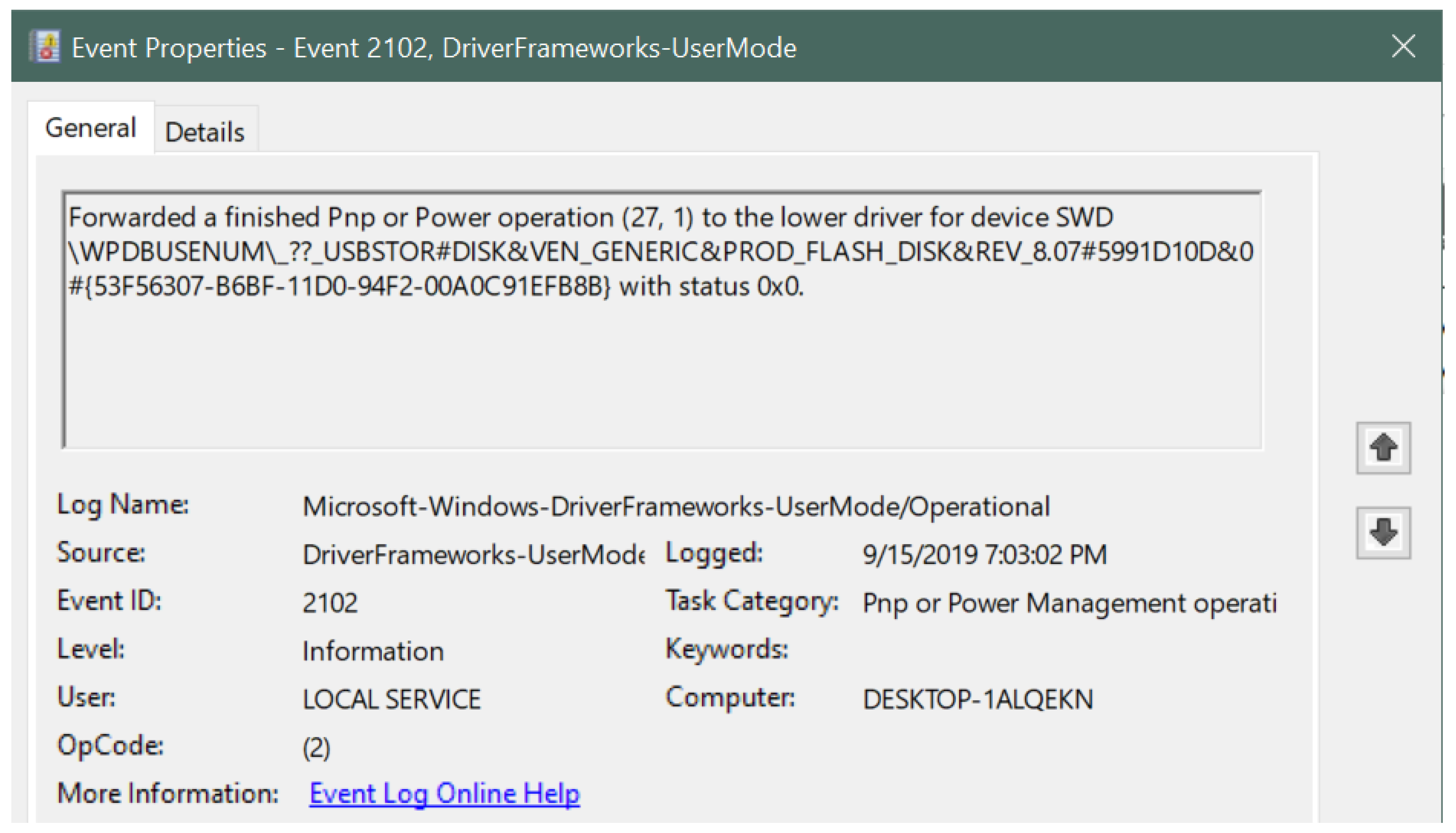Select the General tab
The height and width of the screenshot is (833, 1456).
coord(91,128)
